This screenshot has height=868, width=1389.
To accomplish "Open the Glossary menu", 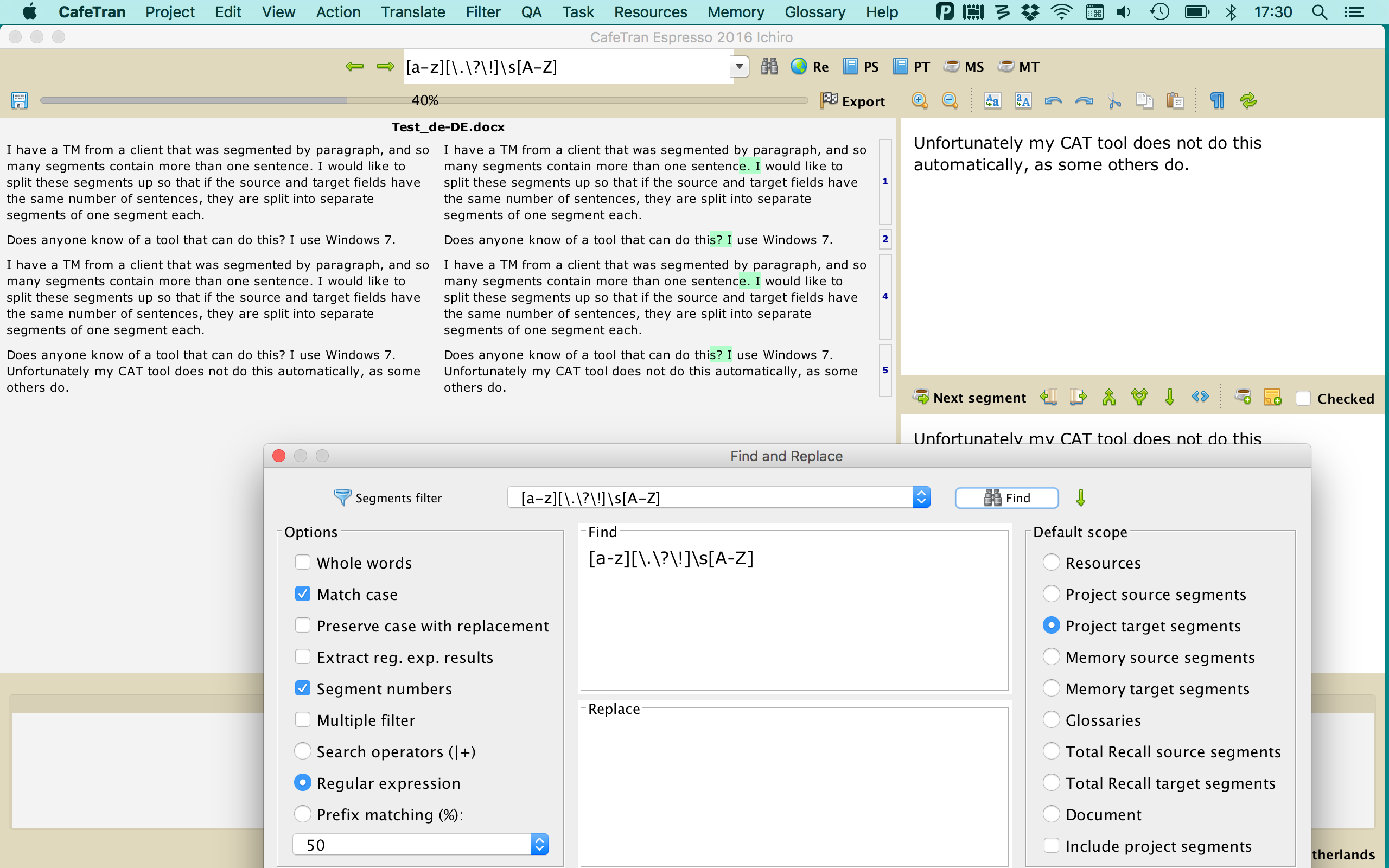I will [814, 12].
